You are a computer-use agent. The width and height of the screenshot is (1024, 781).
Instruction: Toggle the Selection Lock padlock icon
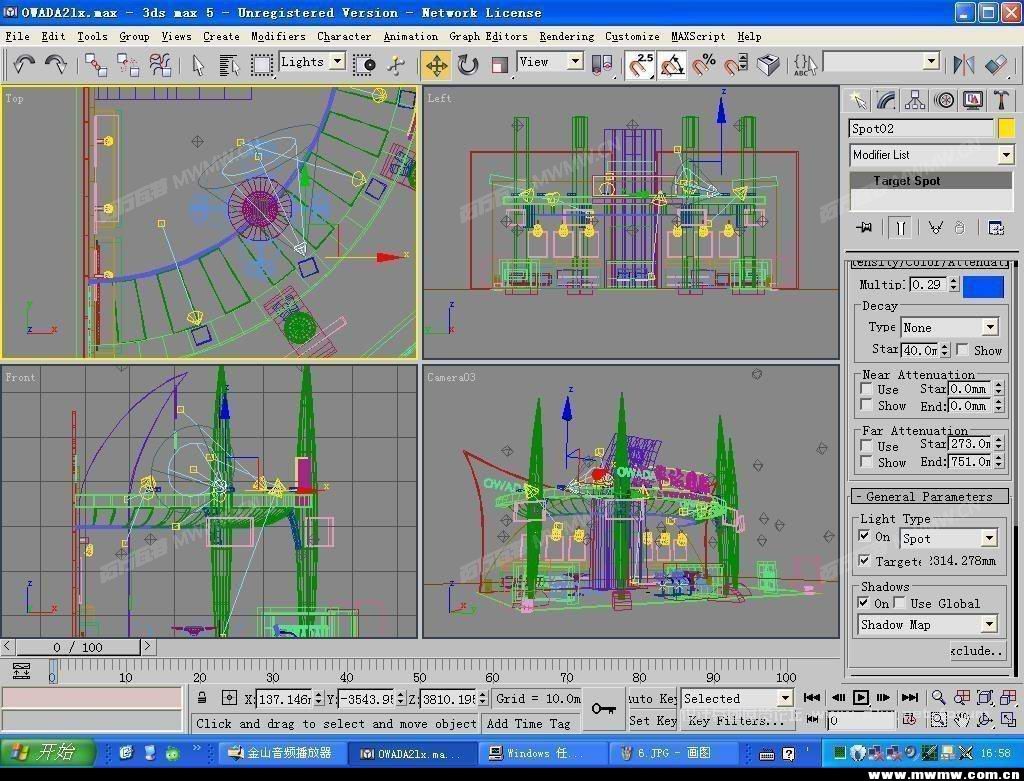point(202,697)
